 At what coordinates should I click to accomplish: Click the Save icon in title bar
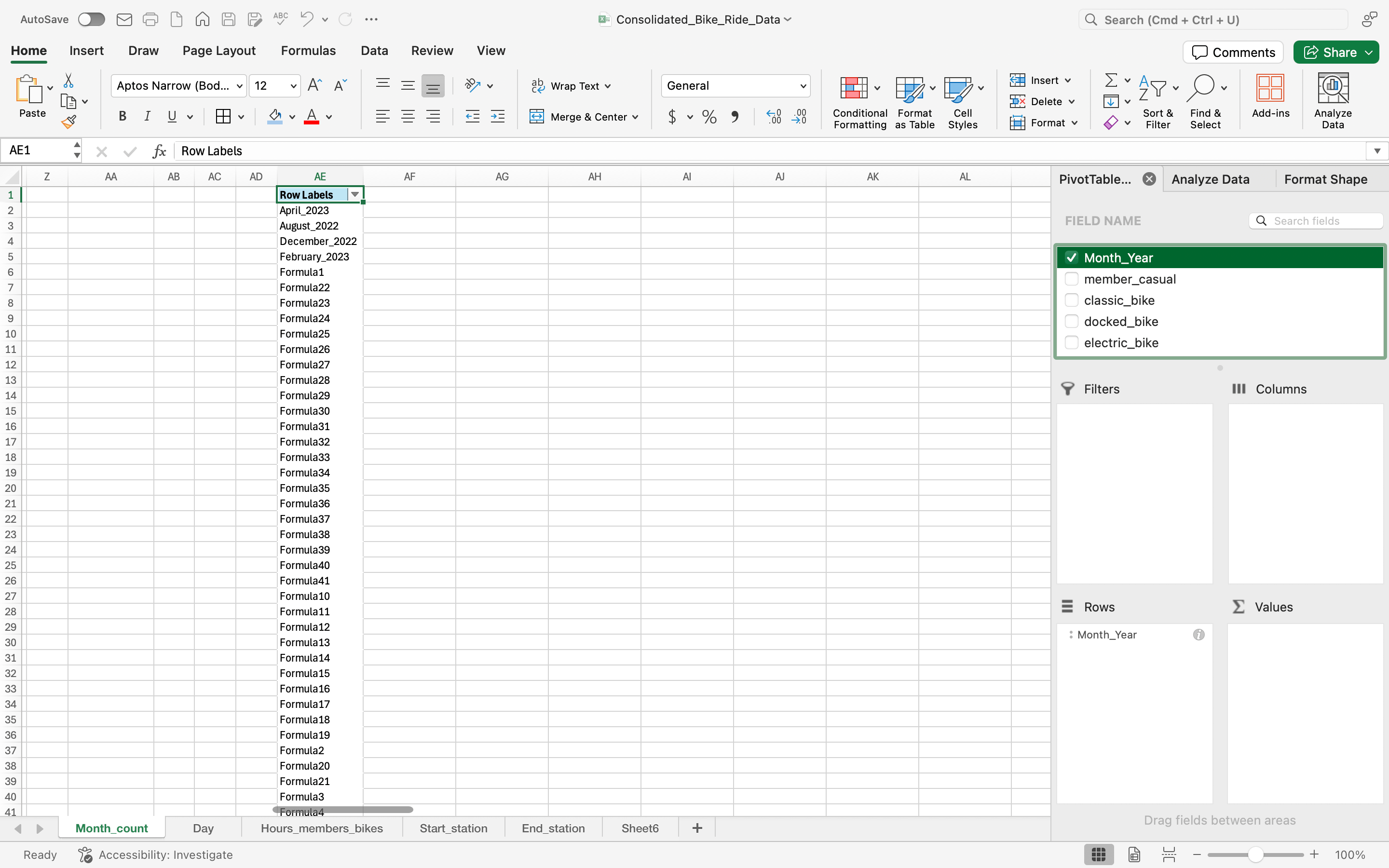pos(229,19)
